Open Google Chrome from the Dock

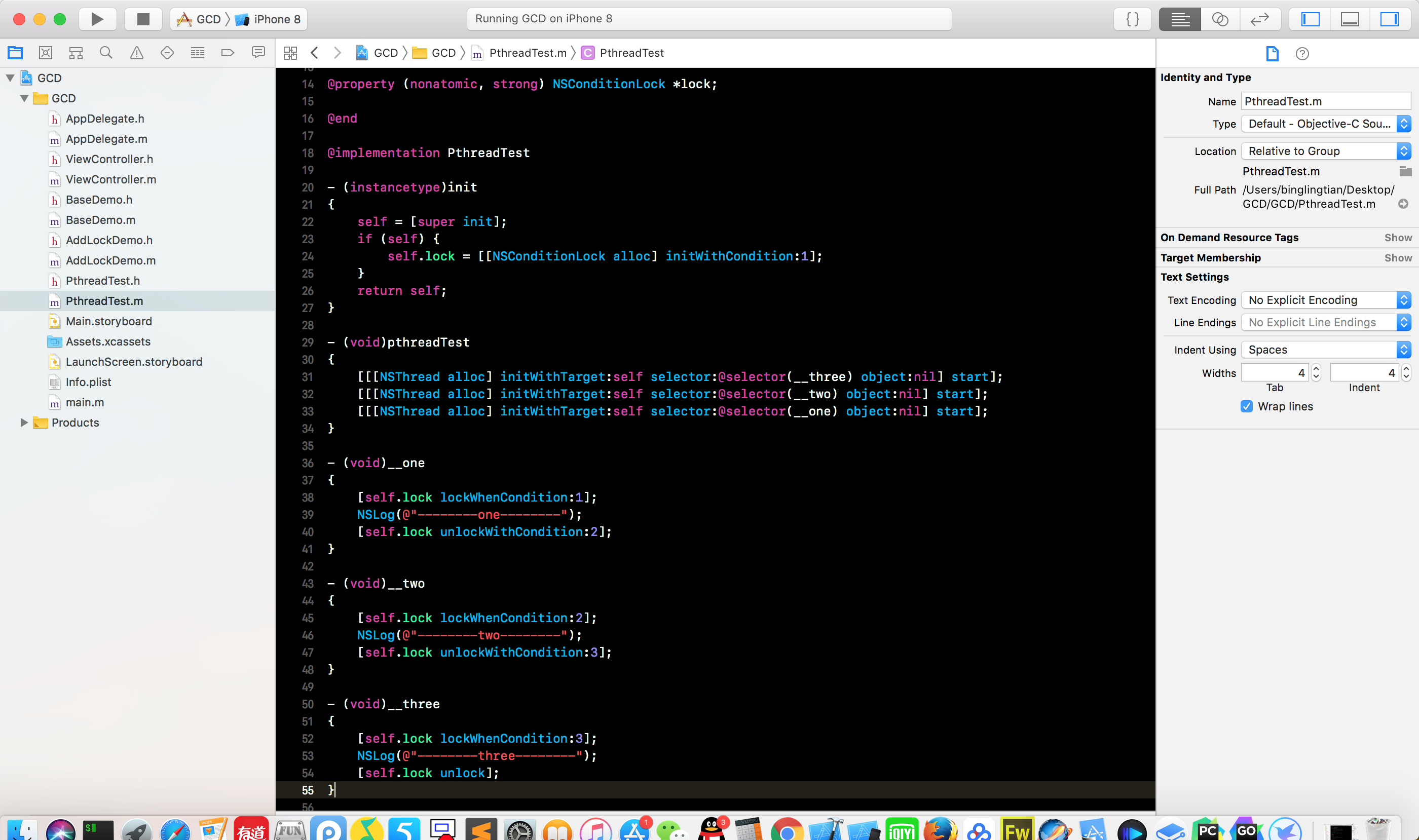coord(786,830)
